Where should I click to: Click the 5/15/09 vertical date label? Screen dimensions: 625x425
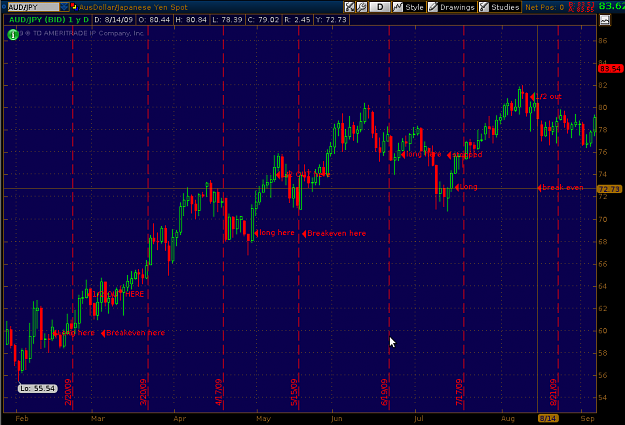point(294,392)
